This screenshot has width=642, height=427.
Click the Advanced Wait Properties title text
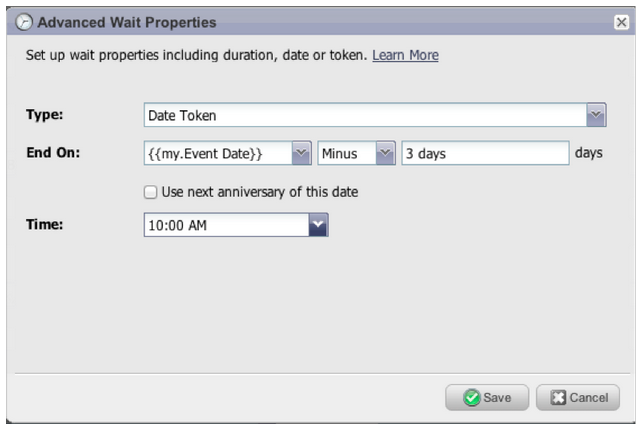pyautogui.click(x=127, y=23)
